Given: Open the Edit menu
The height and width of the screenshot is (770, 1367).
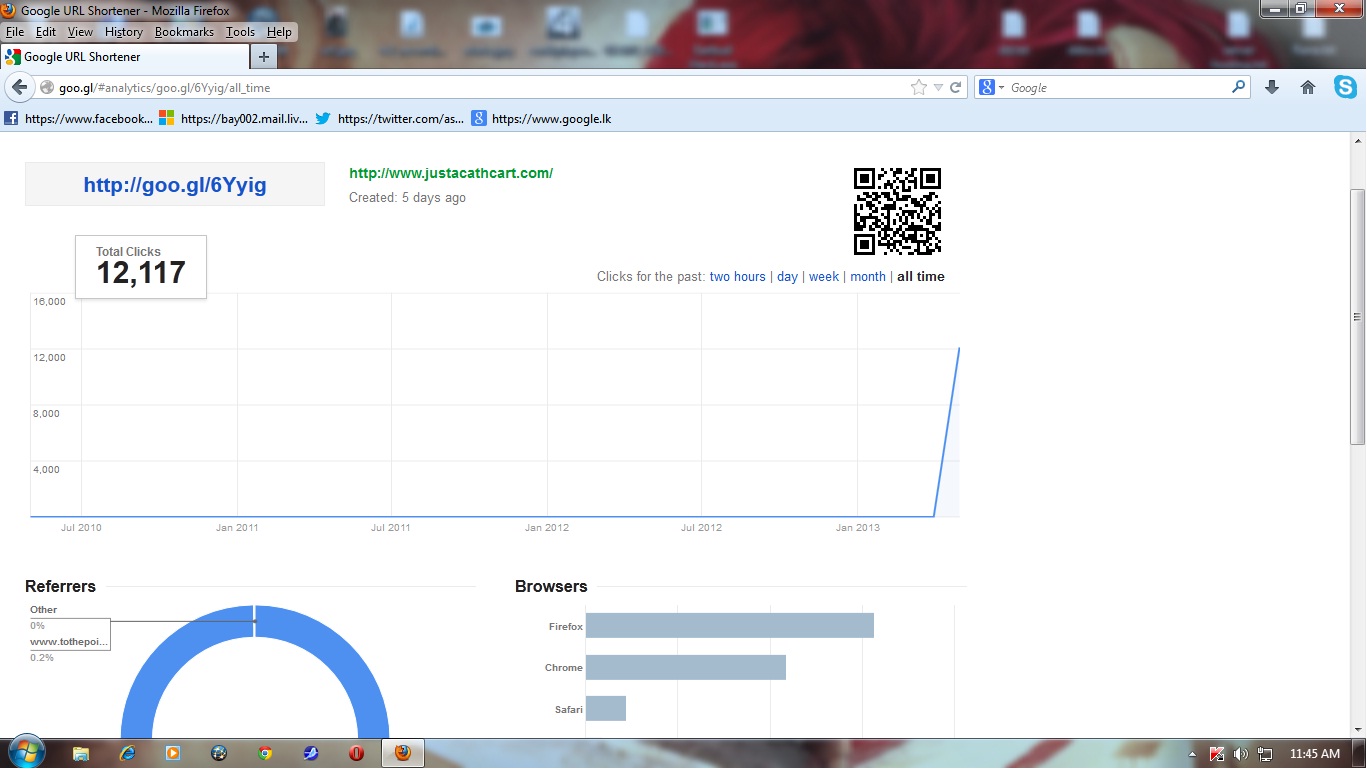Looking at the screenshot, I should pyautogui.click(x=45, y=32).
